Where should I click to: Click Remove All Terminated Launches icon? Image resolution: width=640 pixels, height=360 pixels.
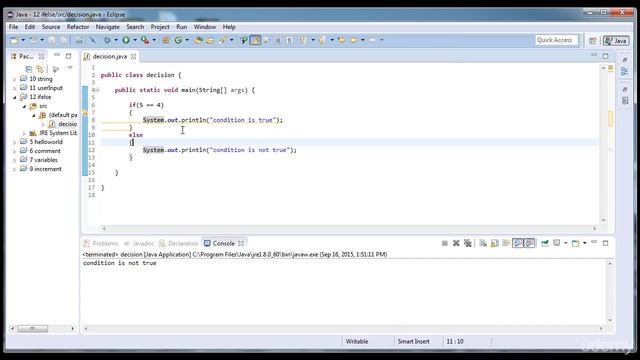click(x=468, y=243)
